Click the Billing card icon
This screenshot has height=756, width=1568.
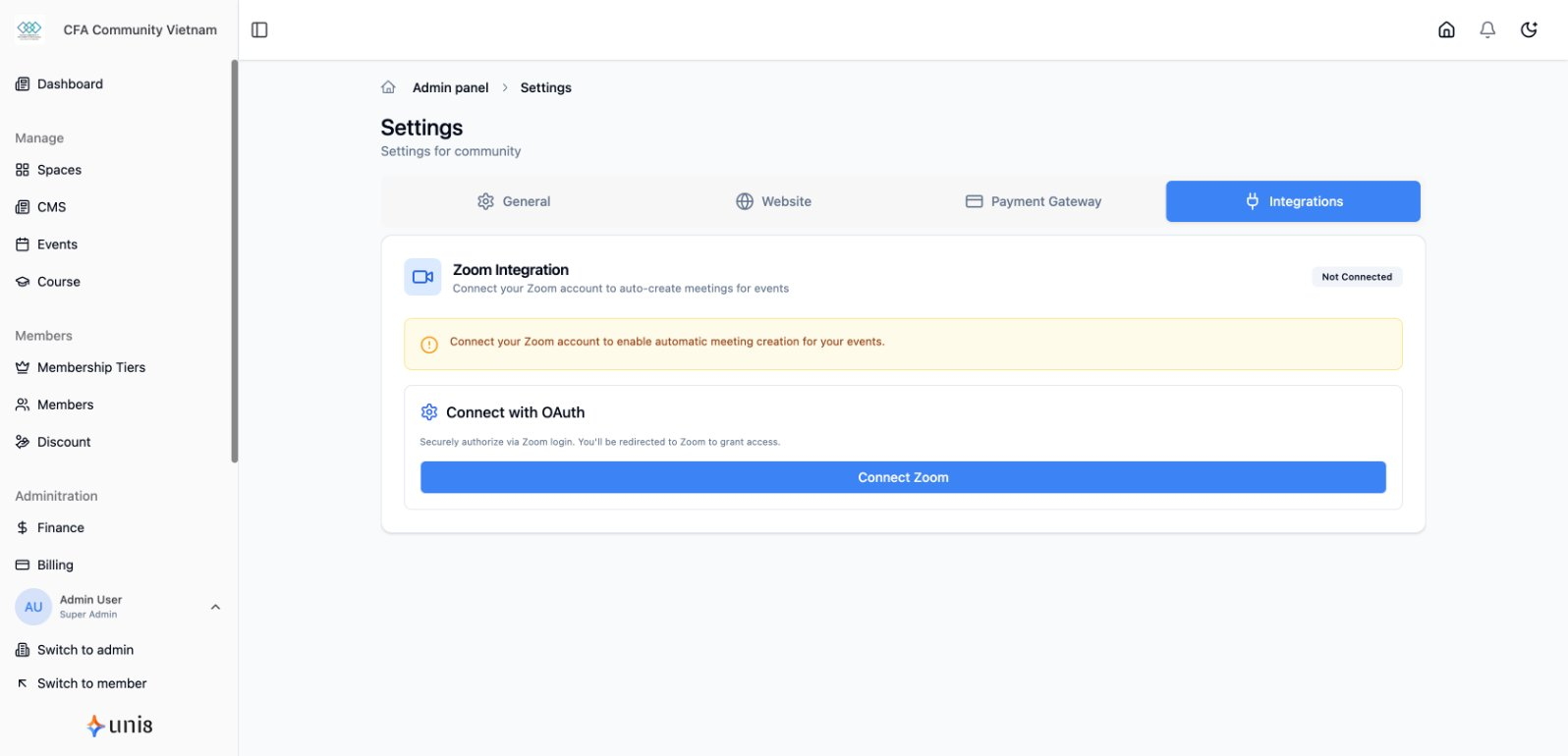[x=23, y=565]
